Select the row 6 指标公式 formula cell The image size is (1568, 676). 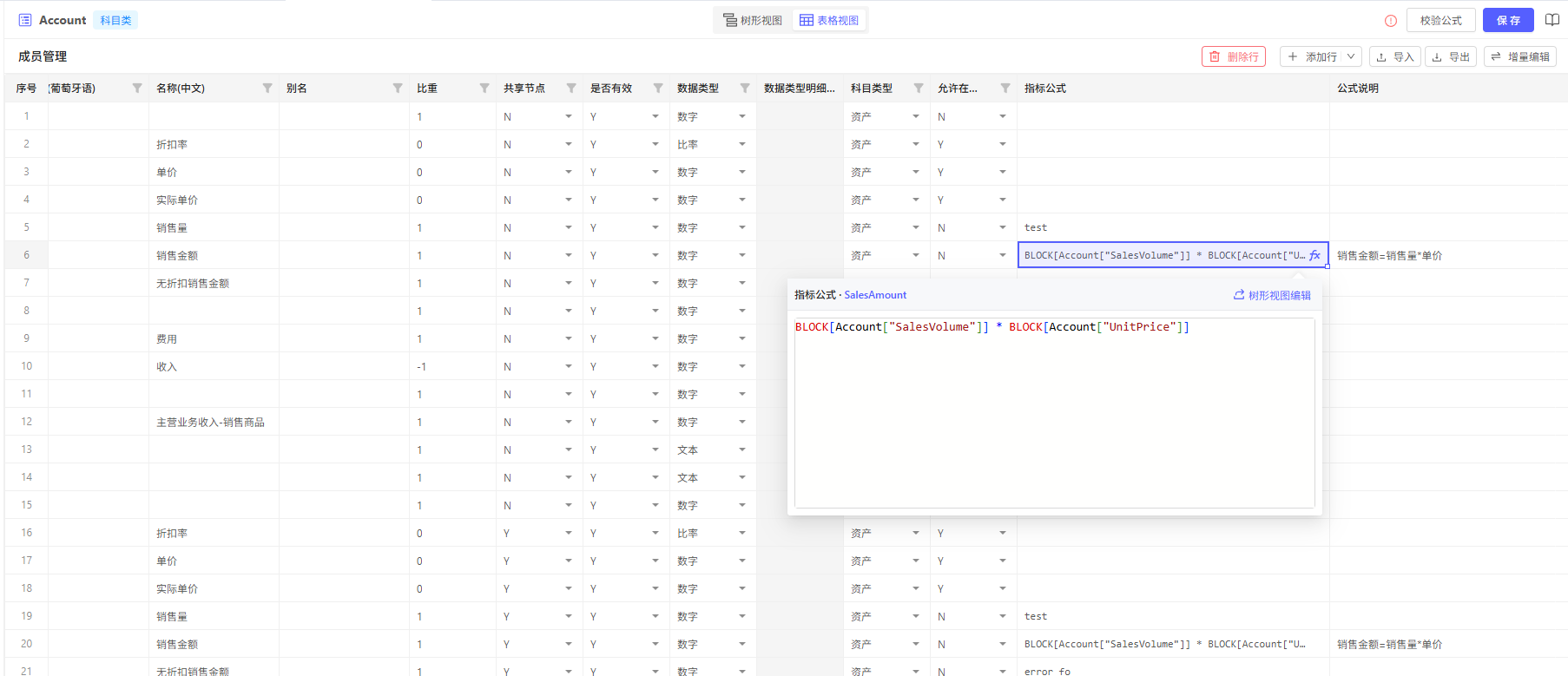pos(1173,255)
